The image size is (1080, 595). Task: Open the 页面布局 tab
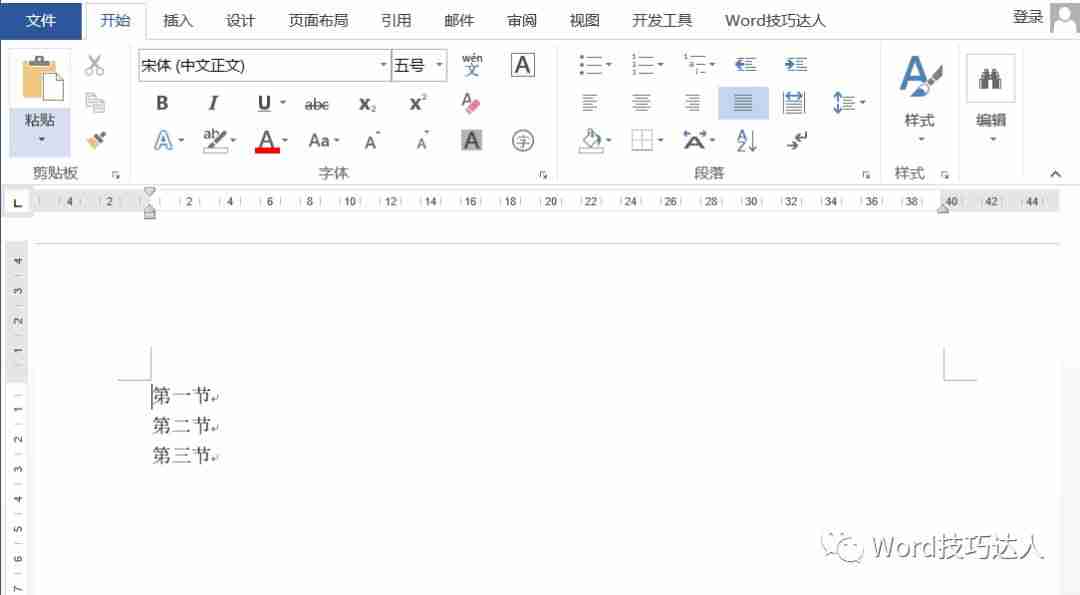coord(318,20)
